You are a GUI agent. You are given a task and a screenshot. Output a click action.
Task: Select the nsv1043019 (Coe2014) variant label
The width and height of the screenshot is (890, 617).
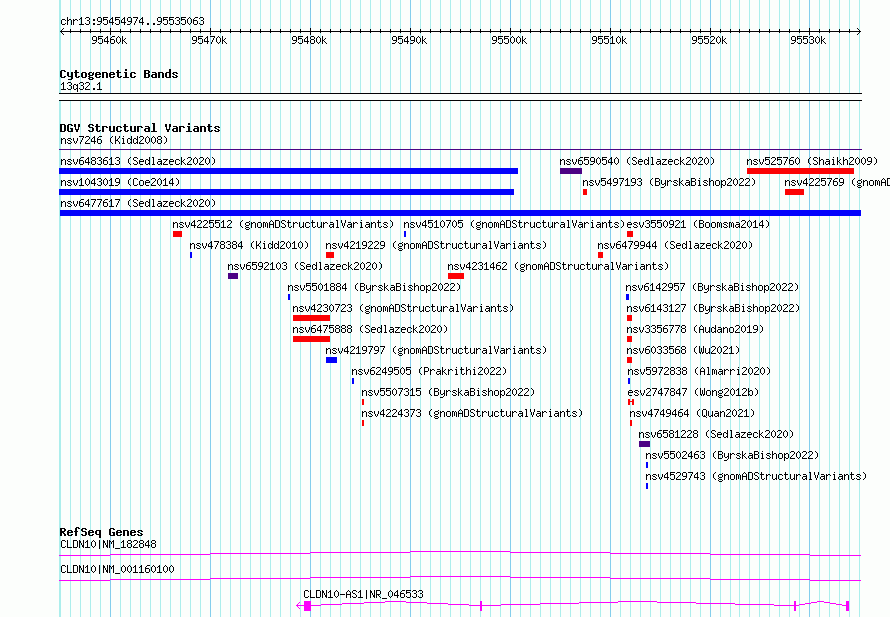120,182
